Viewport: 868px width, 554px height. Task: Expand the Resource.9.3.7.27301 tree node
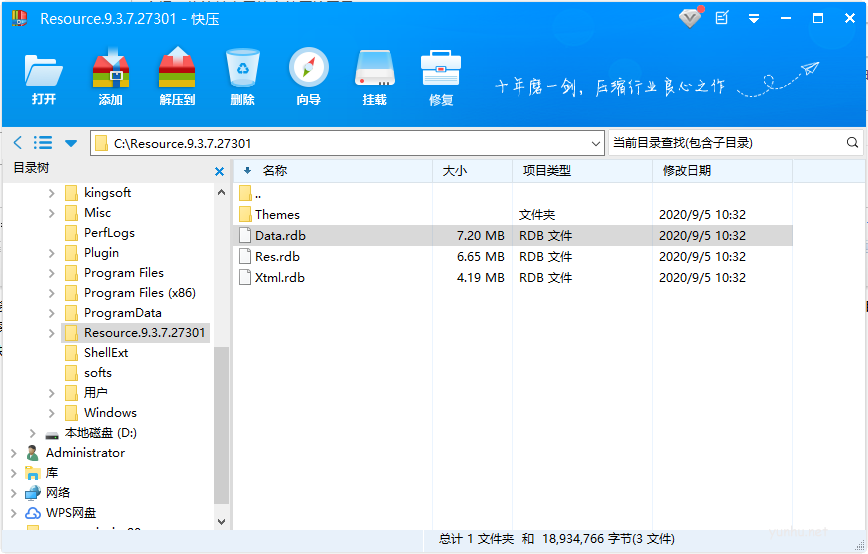point(51,333)
